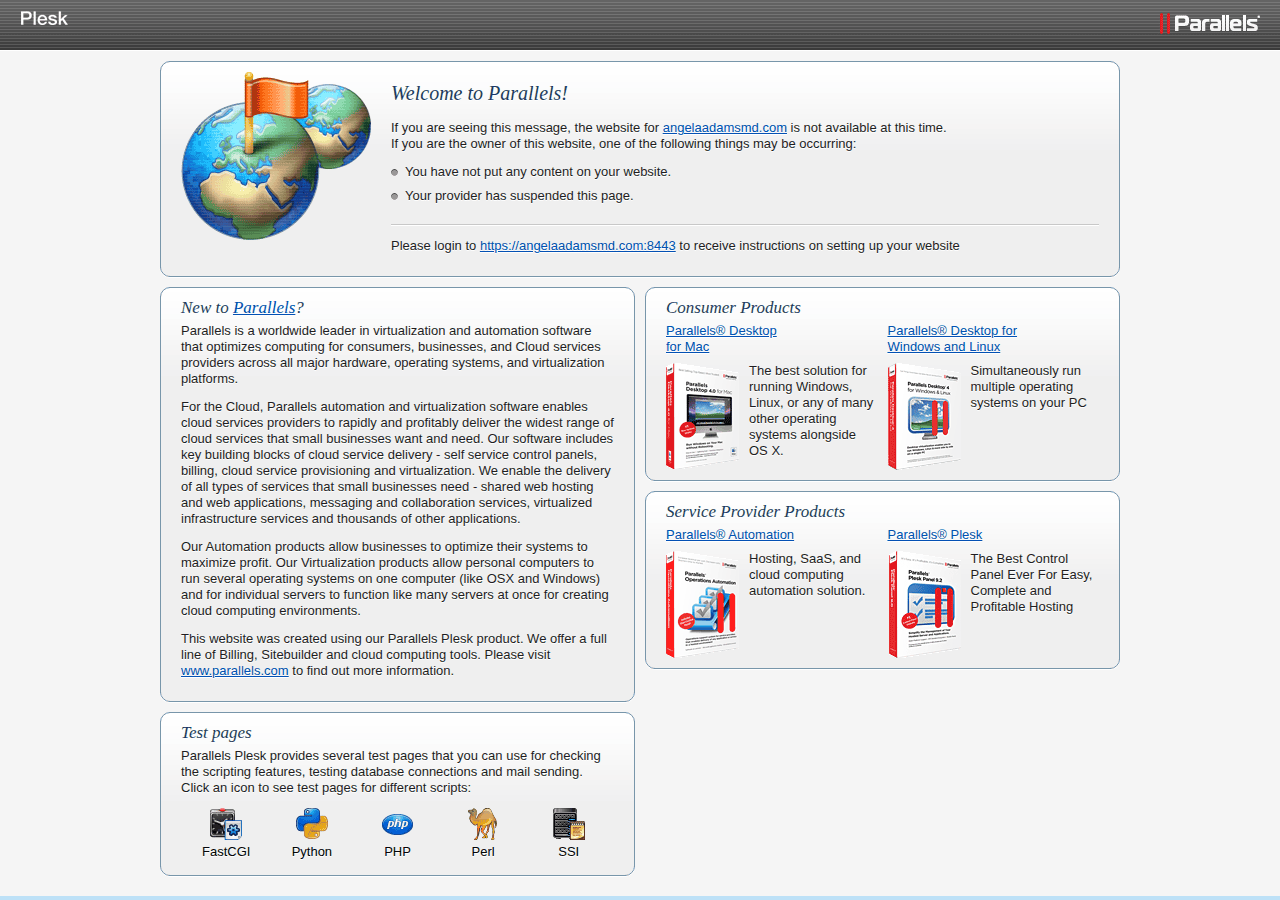Click the Parallels Desktop for Mac box image
Screen dimensions: 1280x900
pyautogui.click(x=703, y=416)
